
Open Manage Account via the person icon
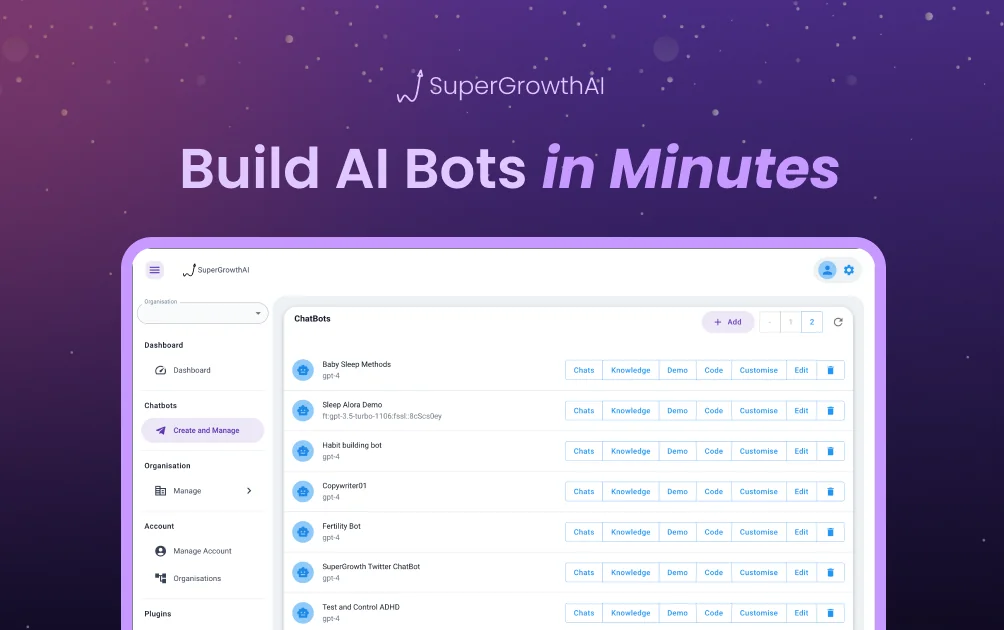click(160, 551)
